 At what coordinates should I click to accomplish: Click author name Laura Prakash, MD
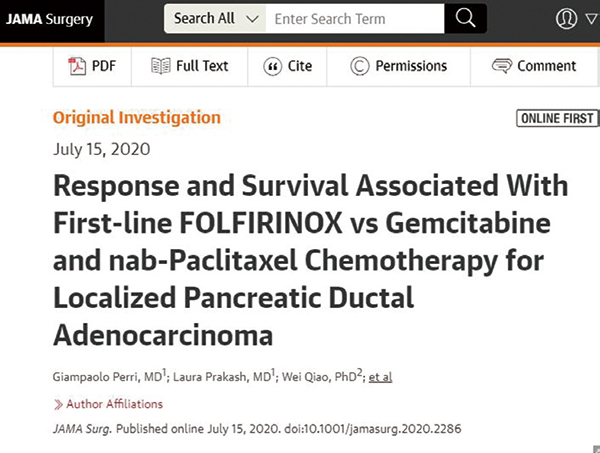(222, 377)
